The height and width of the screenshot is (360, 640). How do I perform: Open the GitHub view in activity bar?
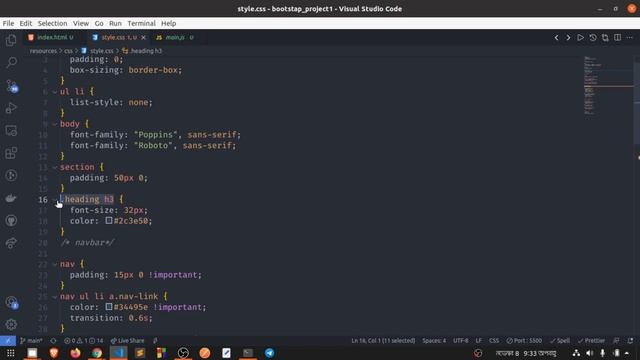(x=11, y=221)
